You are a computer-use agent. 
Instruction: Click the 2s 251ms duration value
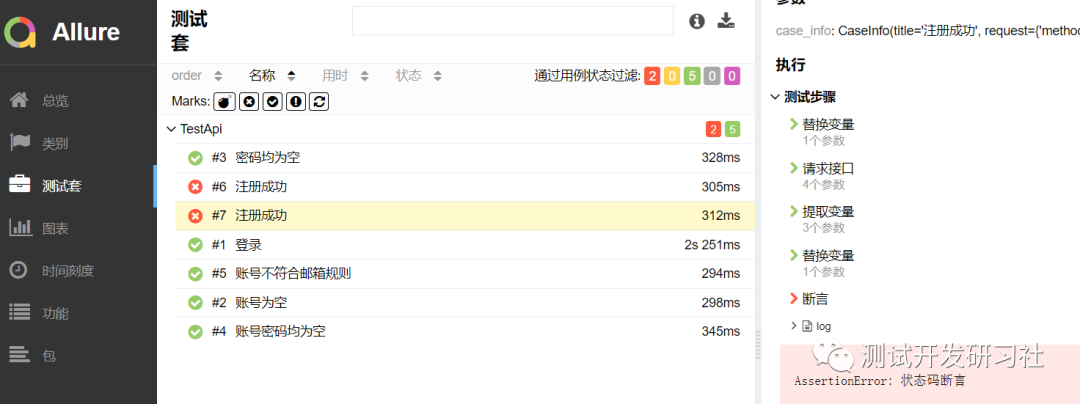pyautogui.click(x=712, y=245)
